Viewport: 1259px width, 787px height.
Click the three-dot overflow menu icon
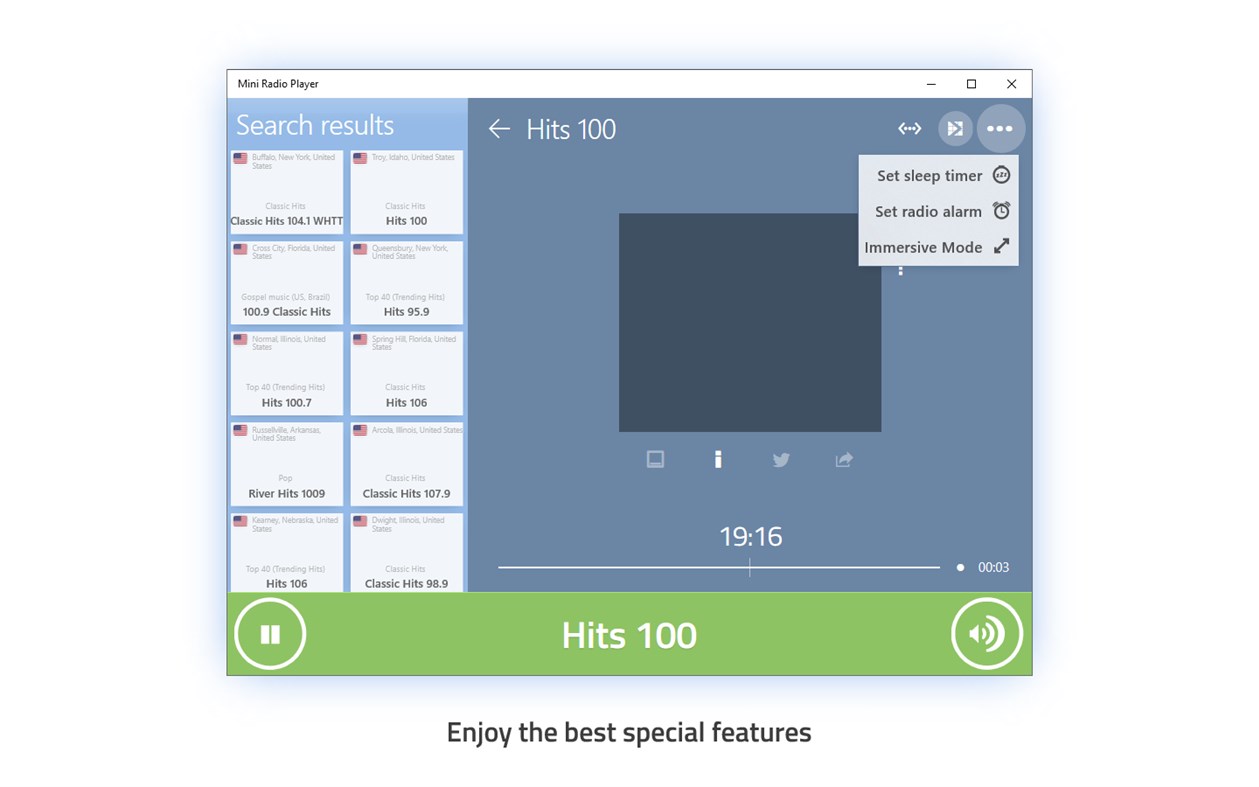coord(1000,128)
